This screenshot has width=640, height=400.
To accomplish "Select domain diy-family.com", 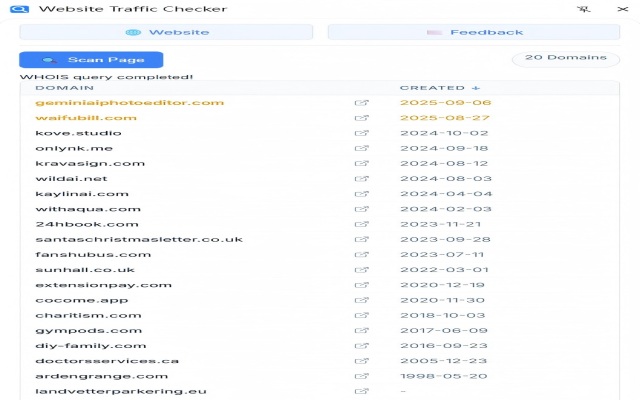I will tap(91, 346).
